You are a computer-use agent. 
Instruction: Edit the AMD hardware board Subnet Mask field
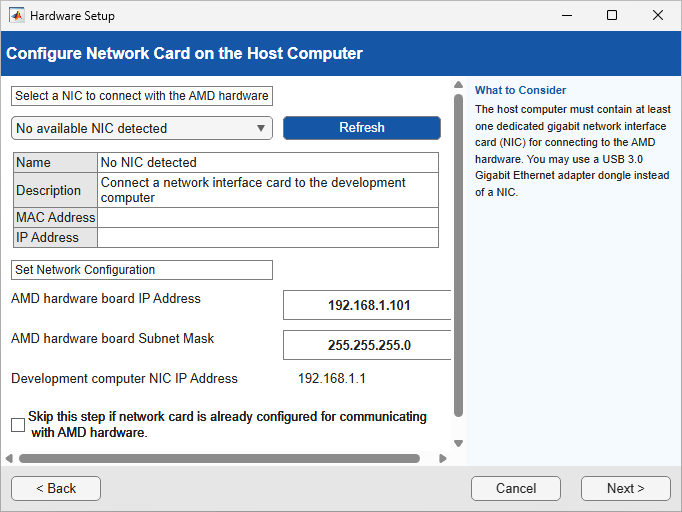(x=367, y=345)
